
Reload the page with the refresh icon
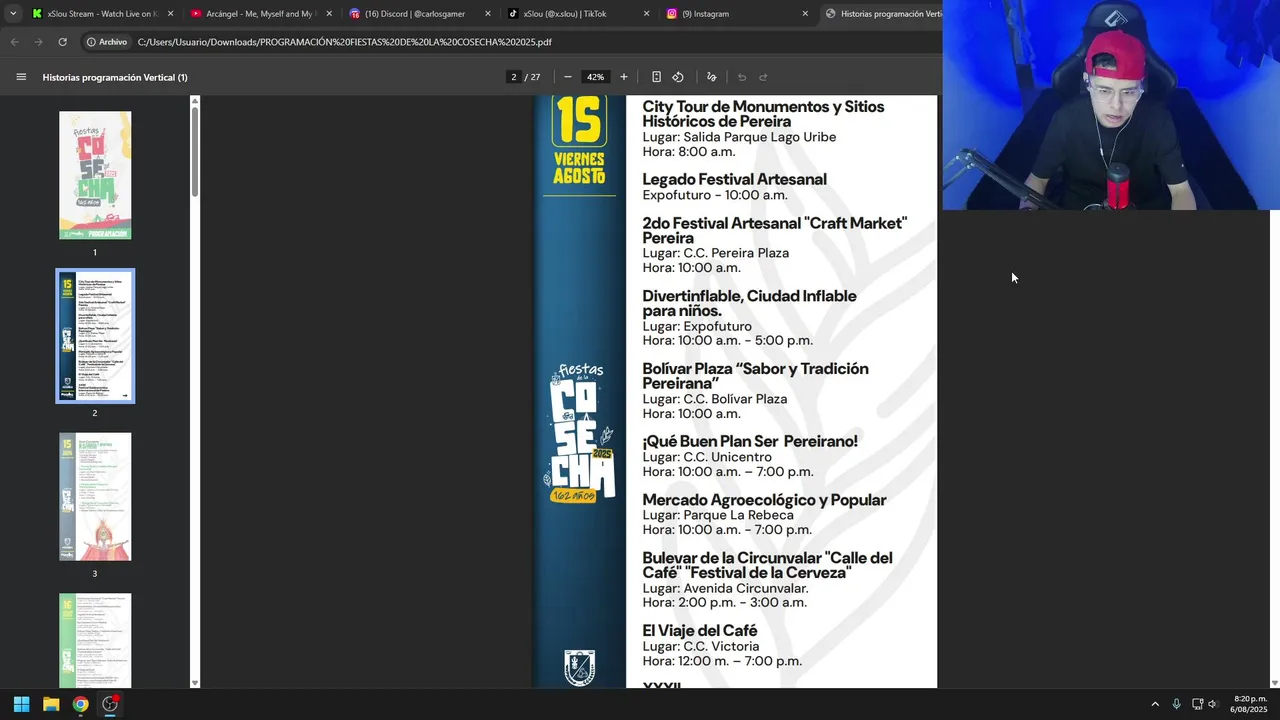[x=62, y=42]
